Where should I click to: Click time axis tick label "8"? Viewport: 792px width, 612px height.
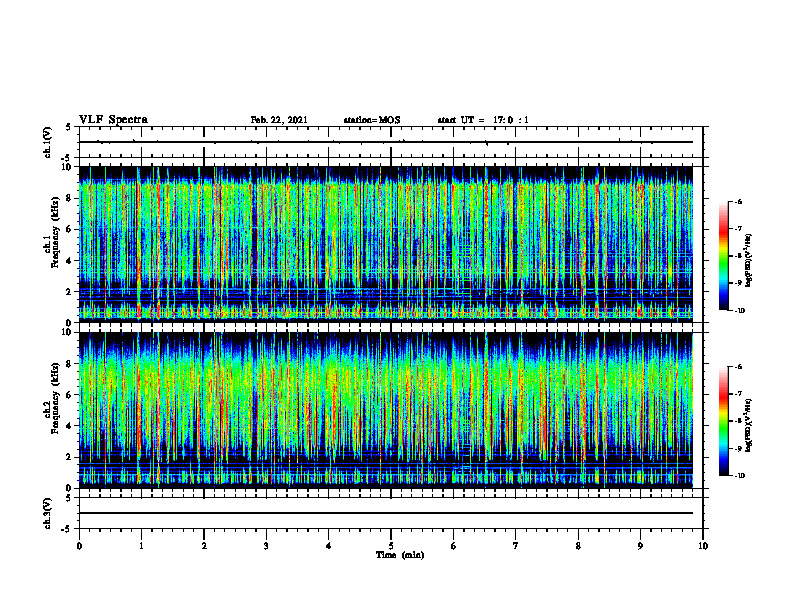click(578, 546)
